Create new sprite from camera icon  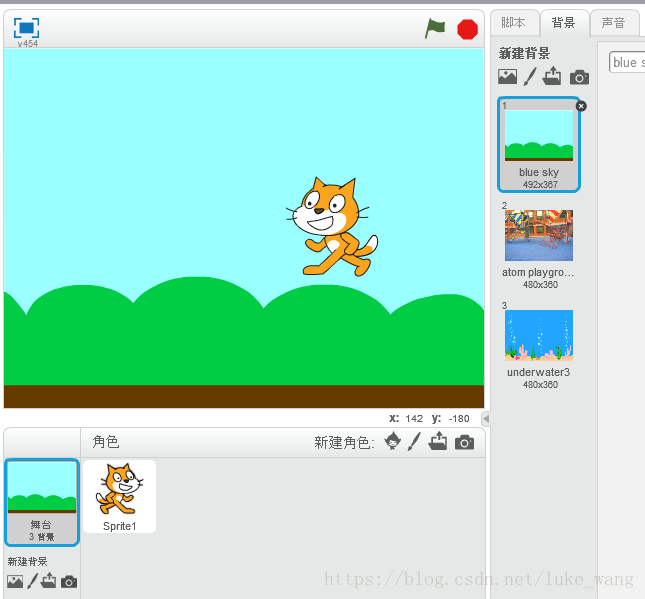click(x=464, y=442)
